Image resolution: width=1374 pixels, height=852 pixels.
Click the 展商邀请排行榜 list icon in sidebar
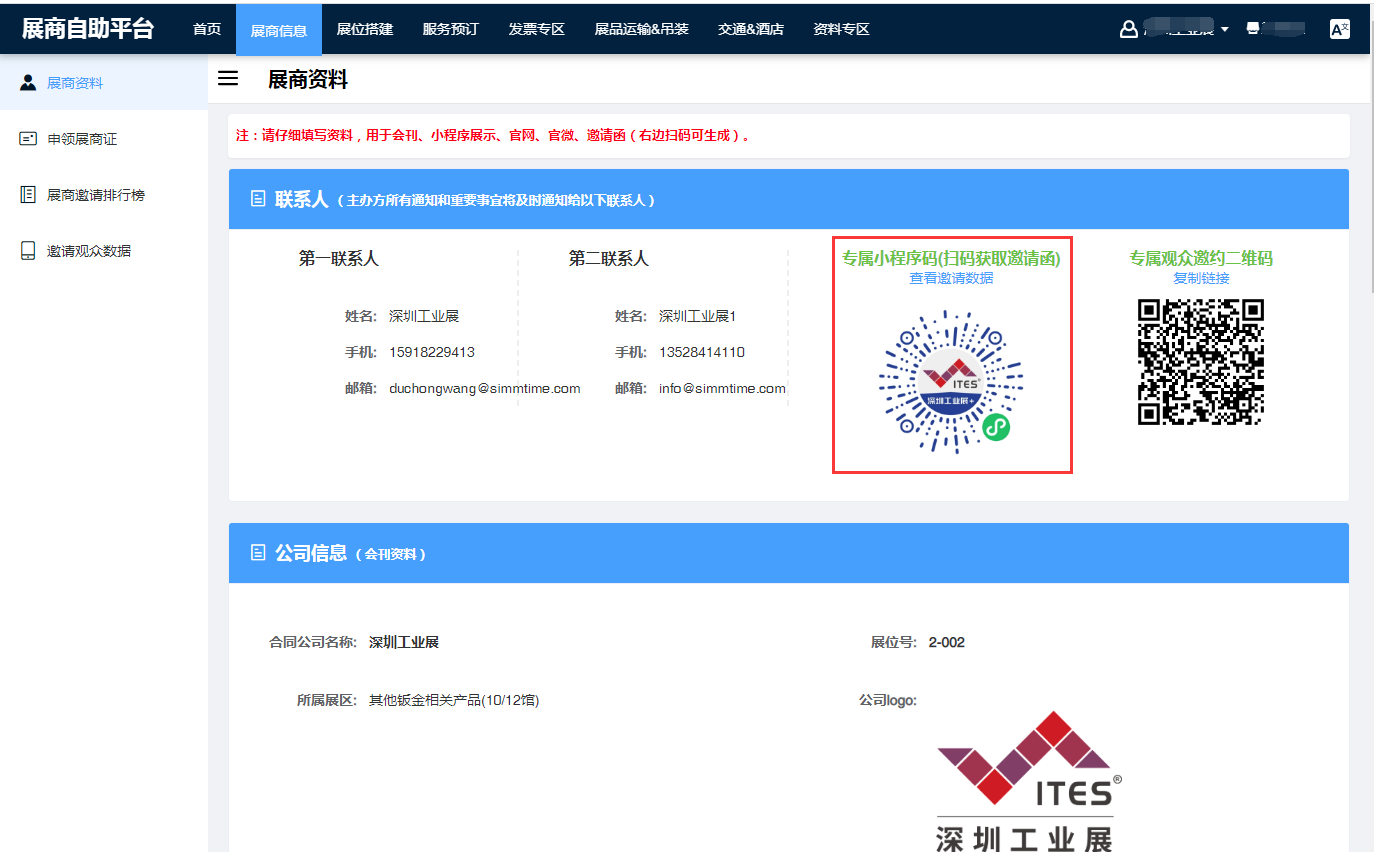[28, 195]
